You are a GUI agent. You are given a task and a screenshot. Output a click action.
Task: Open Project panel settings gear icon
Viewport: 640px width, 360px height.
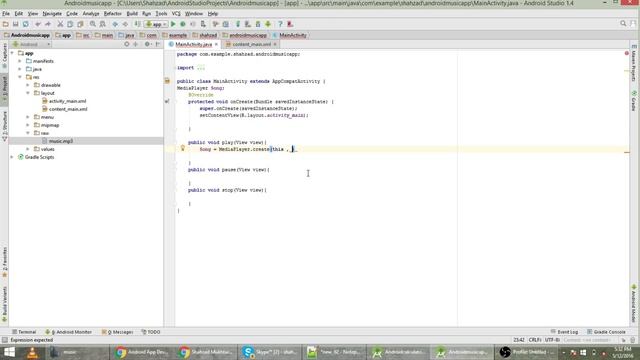click(147, 44)
